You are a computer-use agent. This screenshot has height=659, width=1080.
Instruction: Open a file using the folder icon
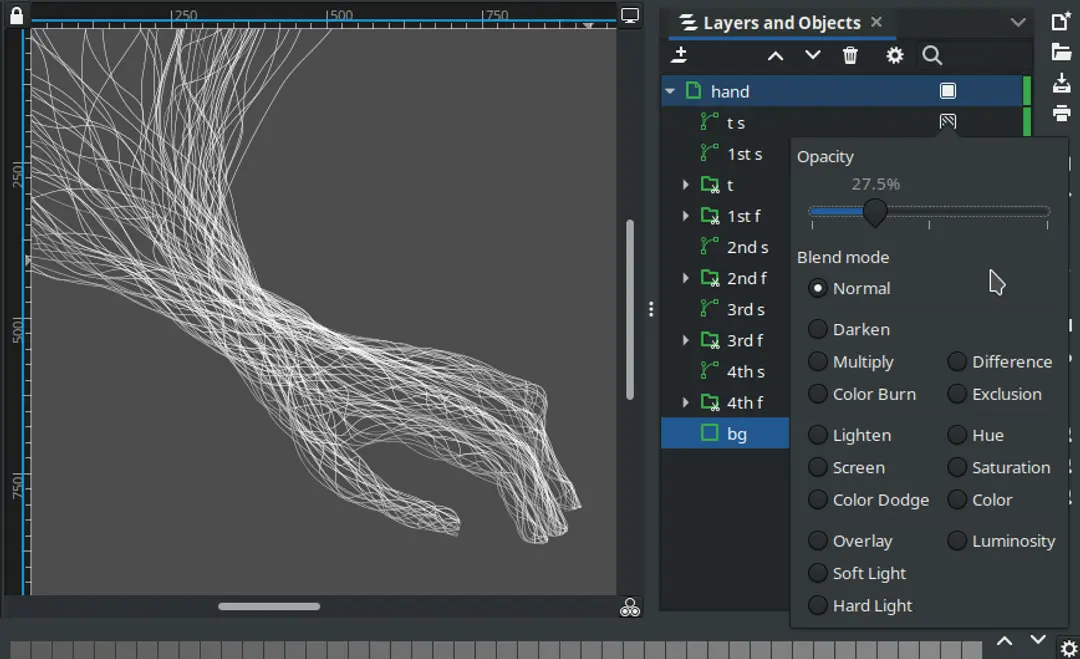[1061, 52]
